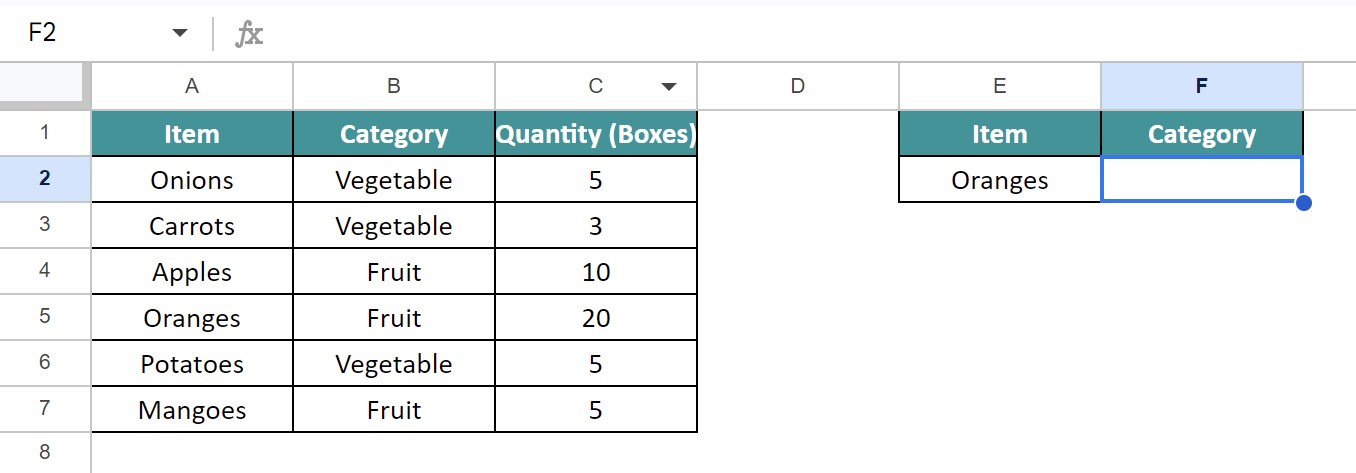The height and width of the screenshot is (473, 1356).
Task: Click the select-all corner box
Action: (45, 86)
